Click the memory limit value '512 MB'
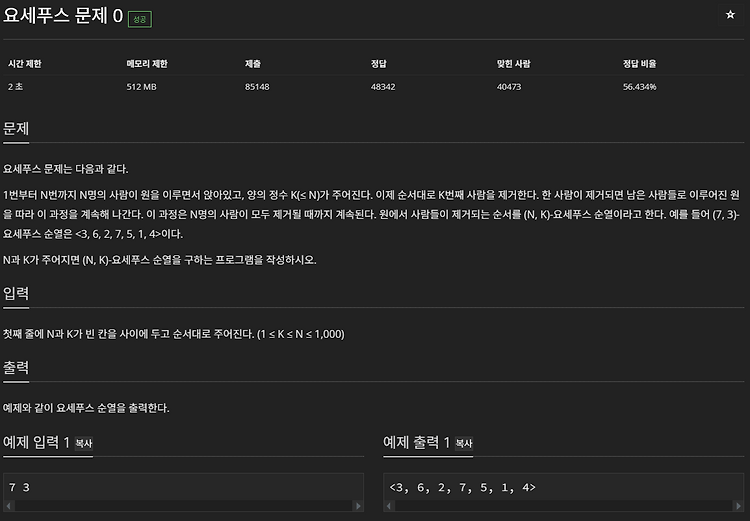 (142, 87)
